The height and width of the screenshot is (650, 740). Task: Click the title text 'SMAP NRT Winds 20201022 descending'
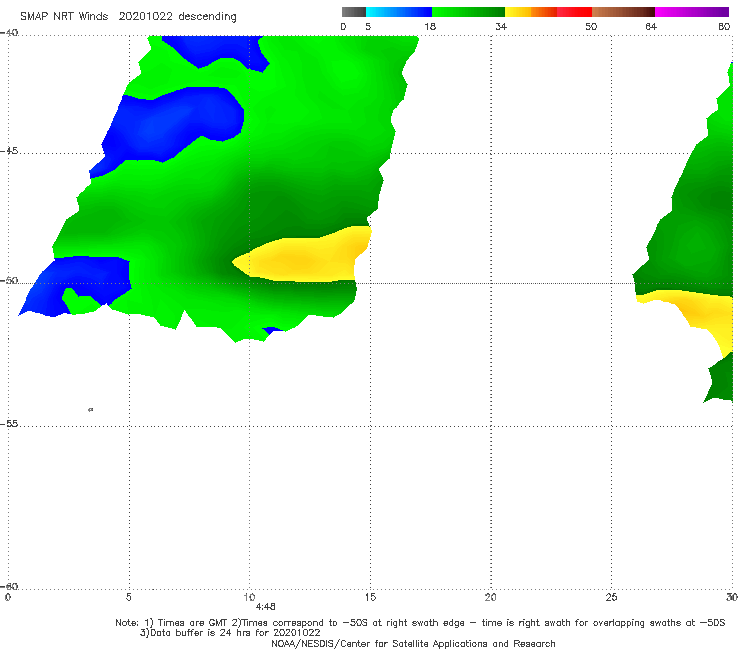(x=128, y=17)
